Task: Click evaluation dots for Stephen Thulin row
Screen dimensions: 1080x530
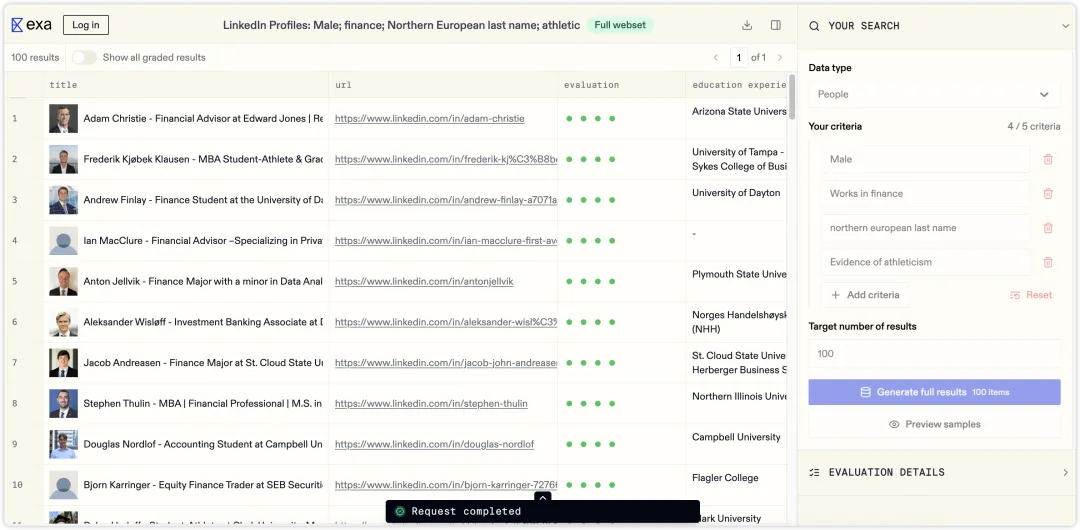Action: 590,403
